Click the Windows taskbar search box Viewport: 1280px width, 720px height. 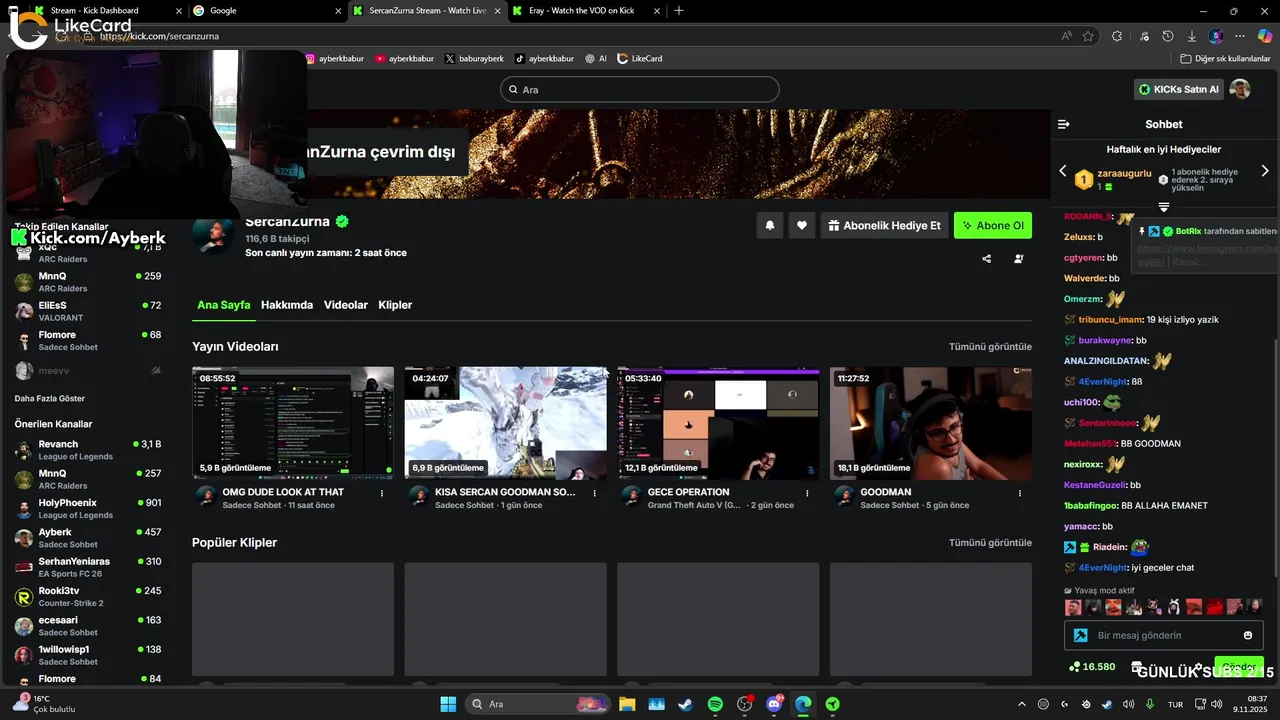point(538,704)
